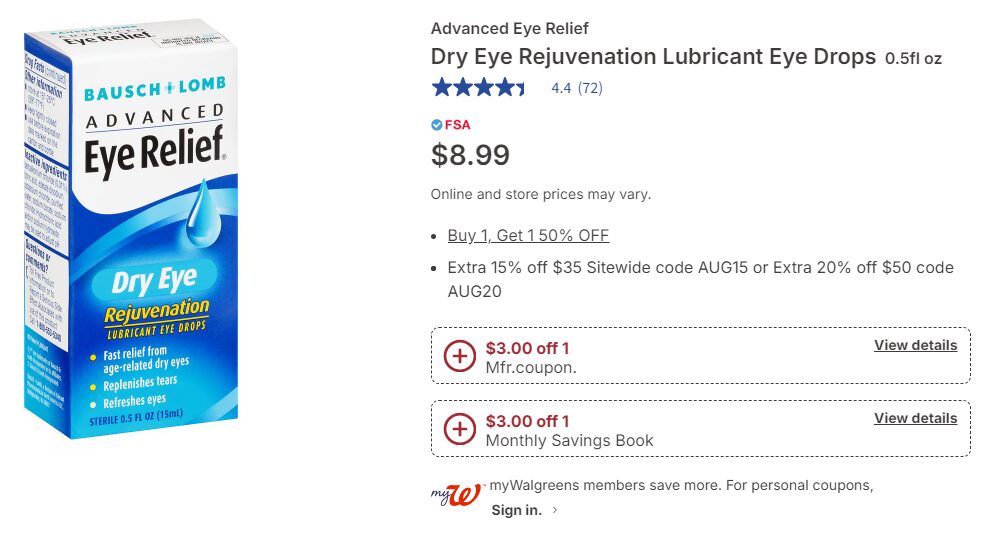
Task: Click the $8.99 price
Action: coord(470,155)
